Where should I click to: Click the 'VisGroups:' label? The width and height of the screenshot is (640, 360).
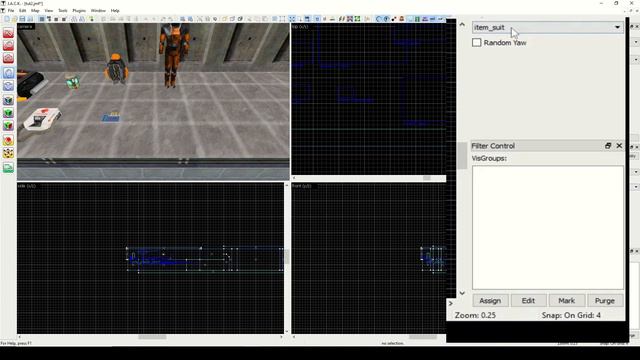[489, 158]
